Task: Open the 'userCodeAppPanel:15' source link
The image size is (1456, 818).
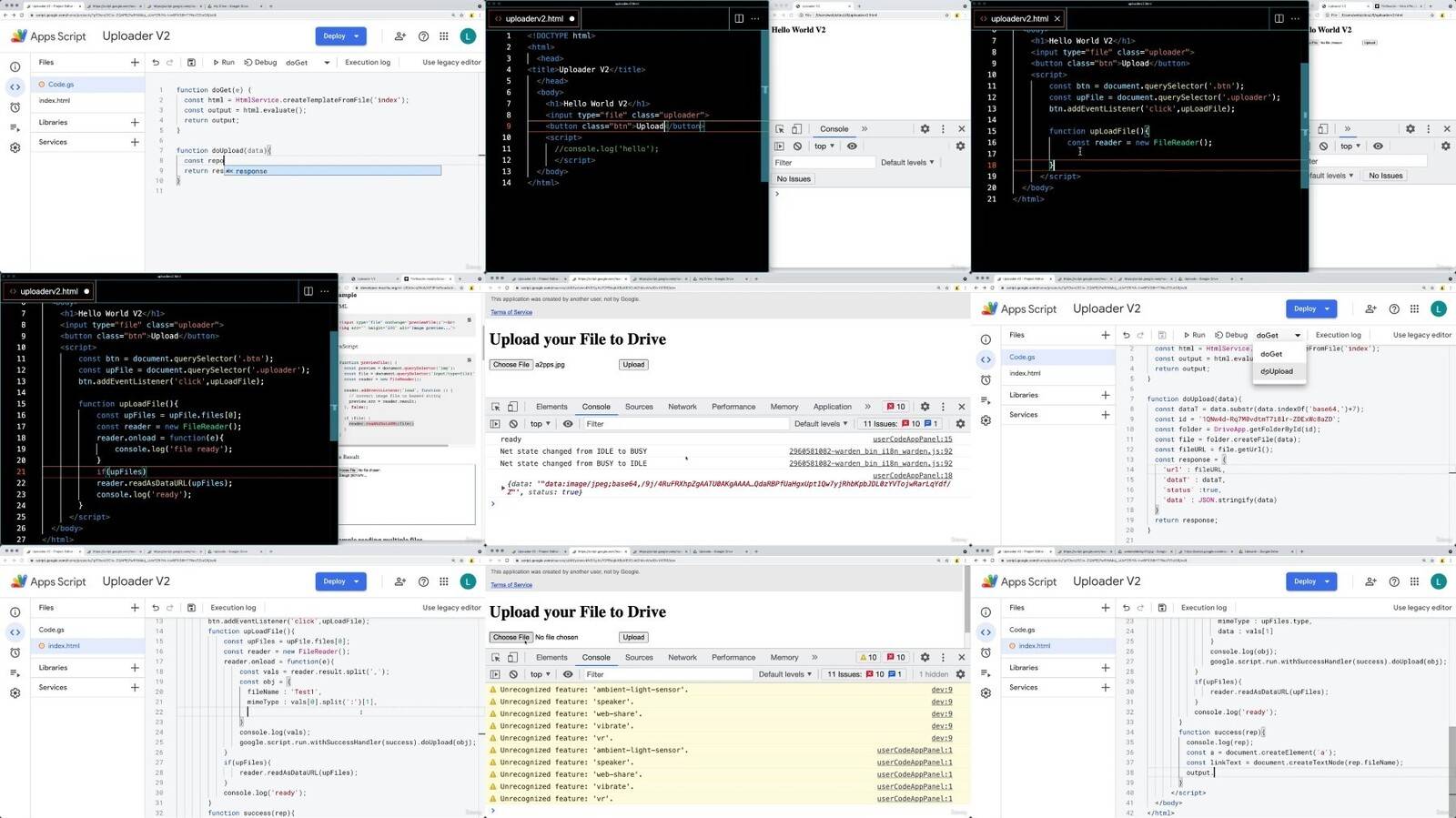Action: coord(913,439)
